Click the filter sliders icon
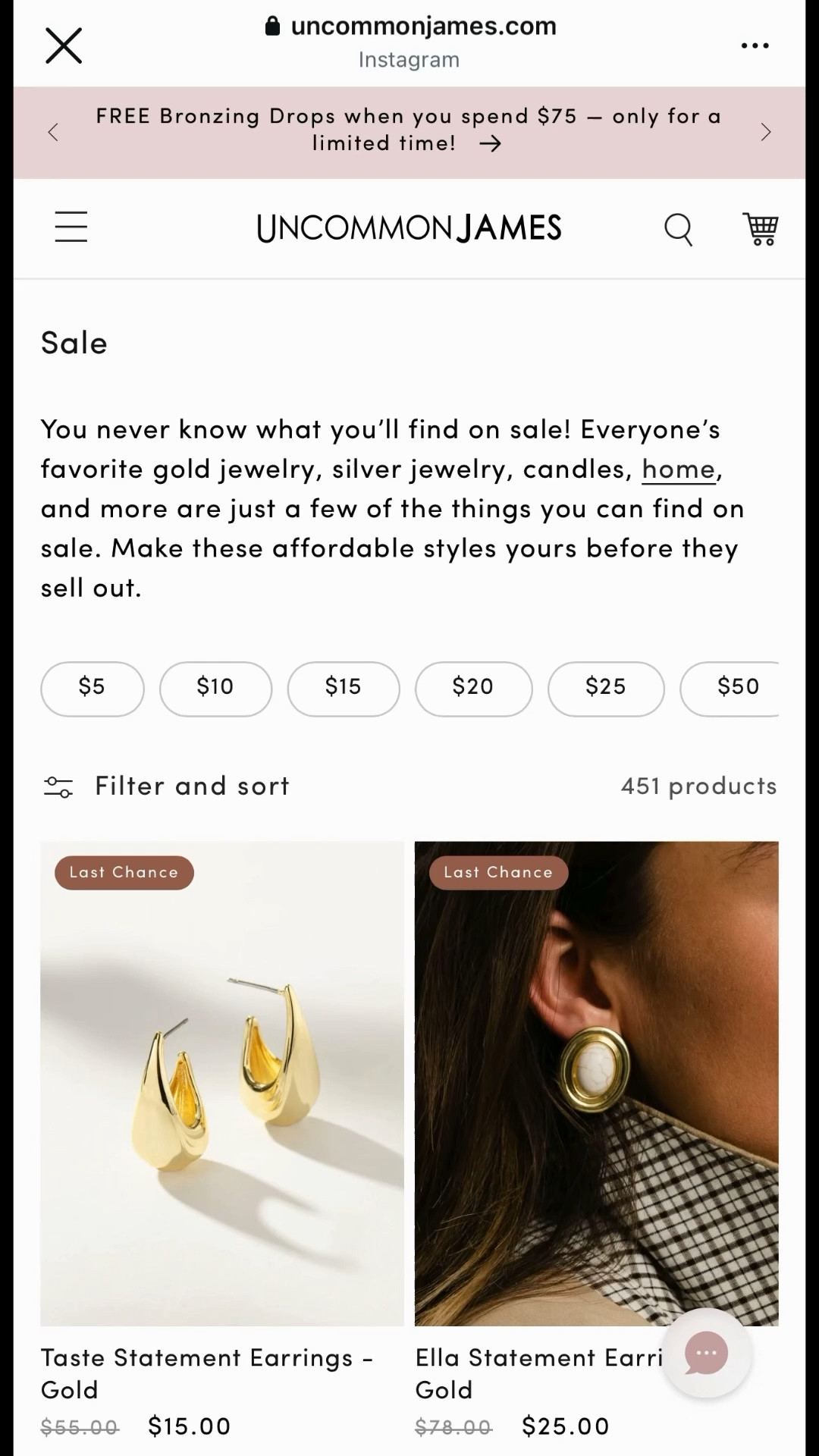 tap(58, 787)
